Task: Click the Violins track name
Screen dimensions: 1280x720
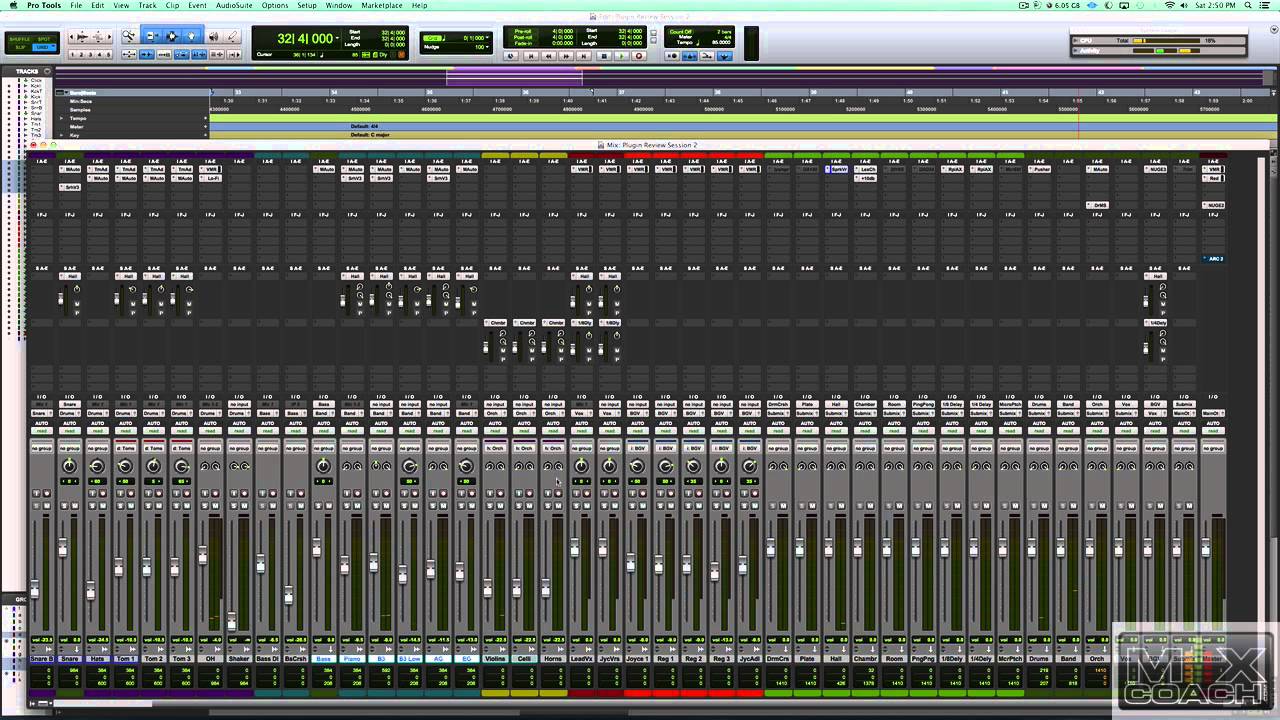Action: (x=495, y=659)
